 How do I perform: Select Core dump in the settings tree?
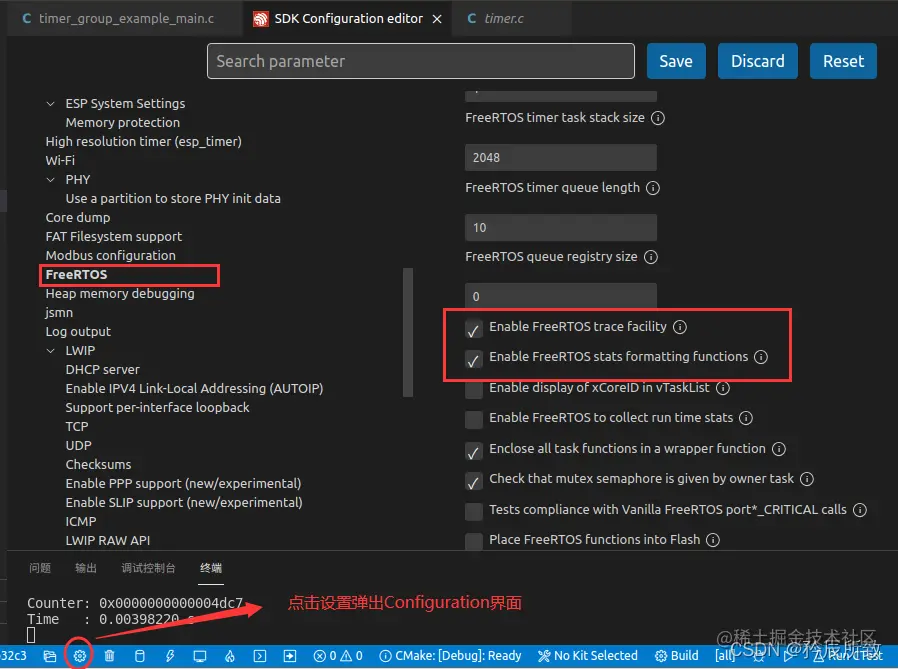[77, 218]
